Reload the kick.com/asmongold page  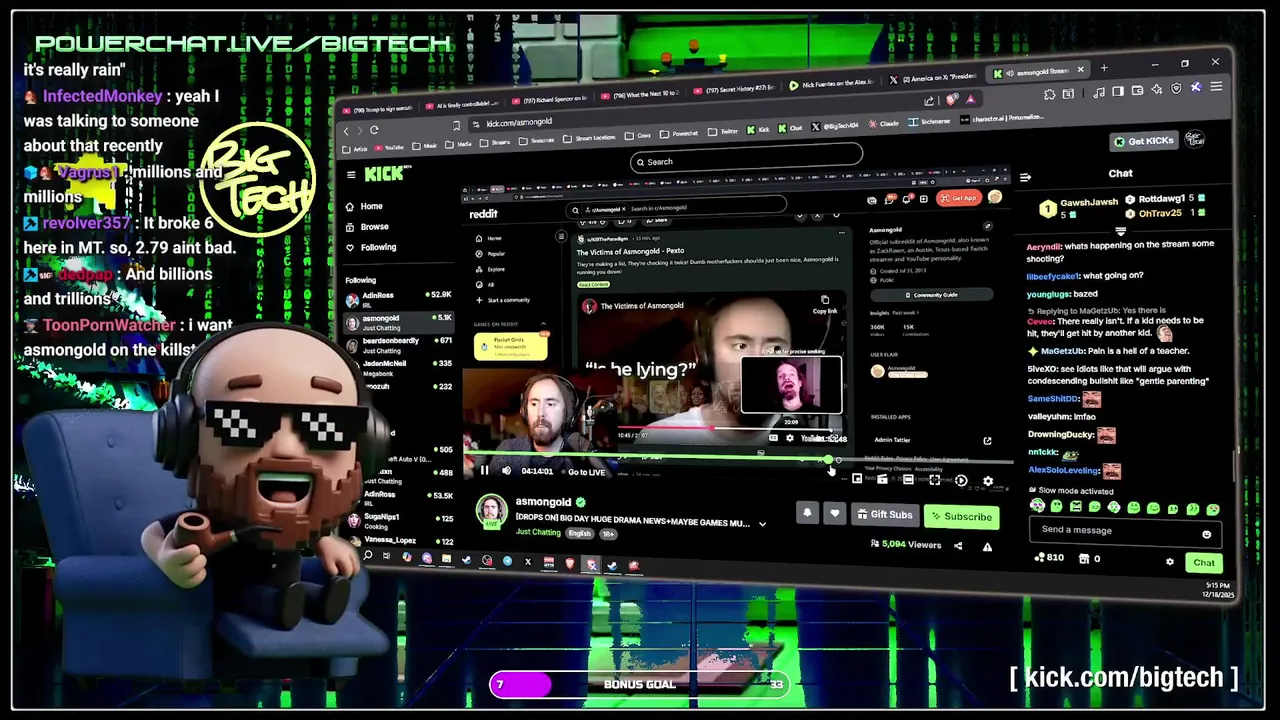pos(374,130)
